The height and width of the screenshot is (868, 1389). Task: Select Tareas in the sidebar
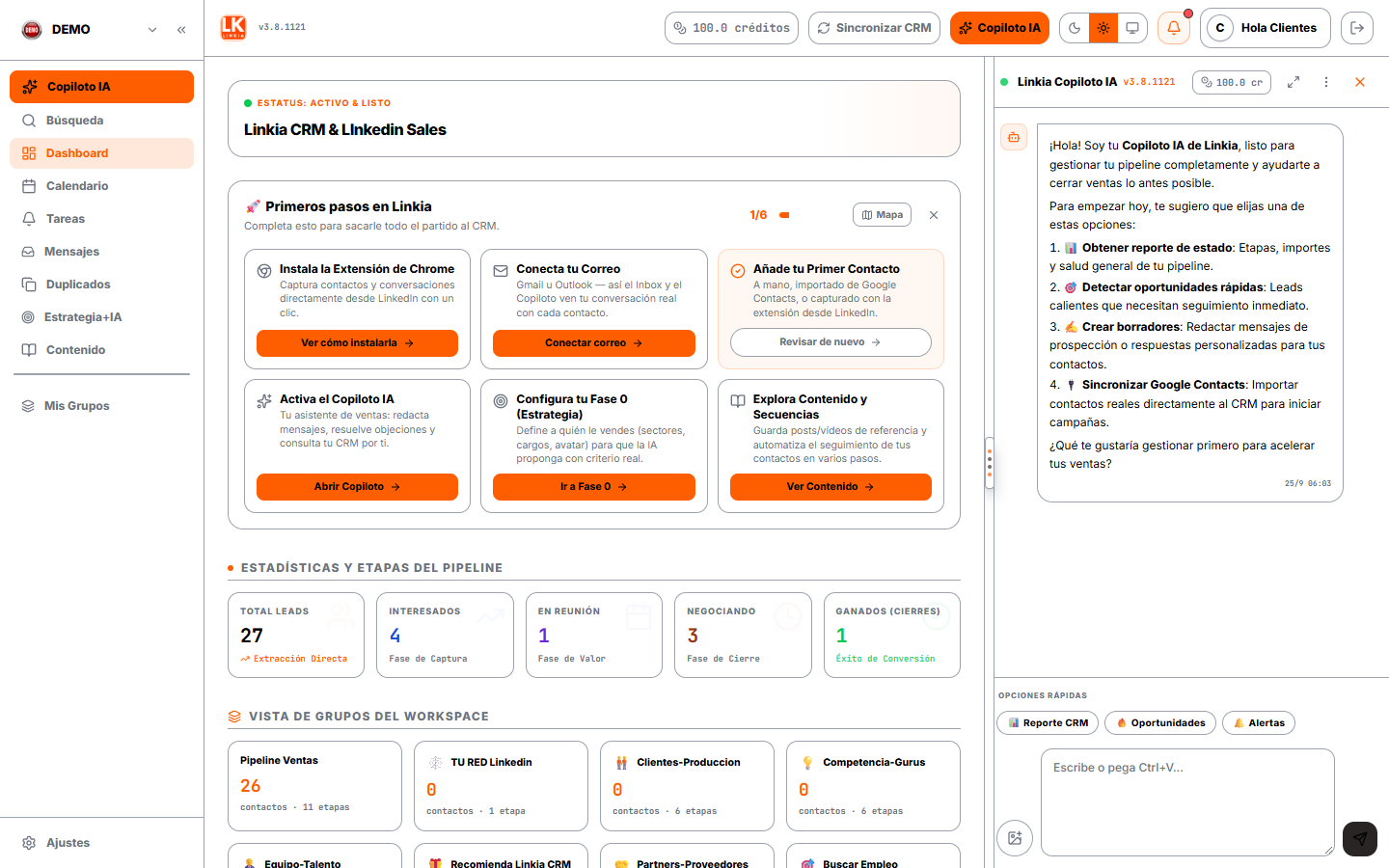point(101,219)
